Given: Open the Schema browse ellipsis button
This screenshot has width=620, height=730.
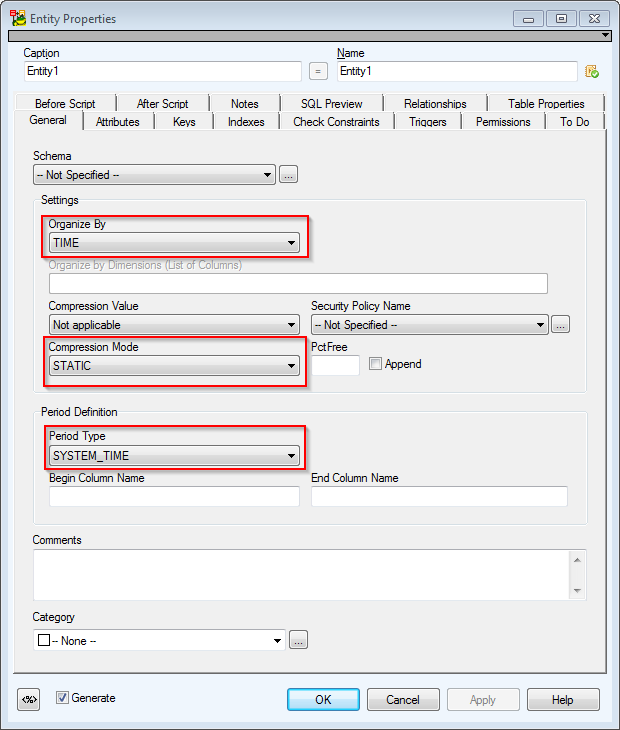Looking at the screenshot, I should (288, 175).
